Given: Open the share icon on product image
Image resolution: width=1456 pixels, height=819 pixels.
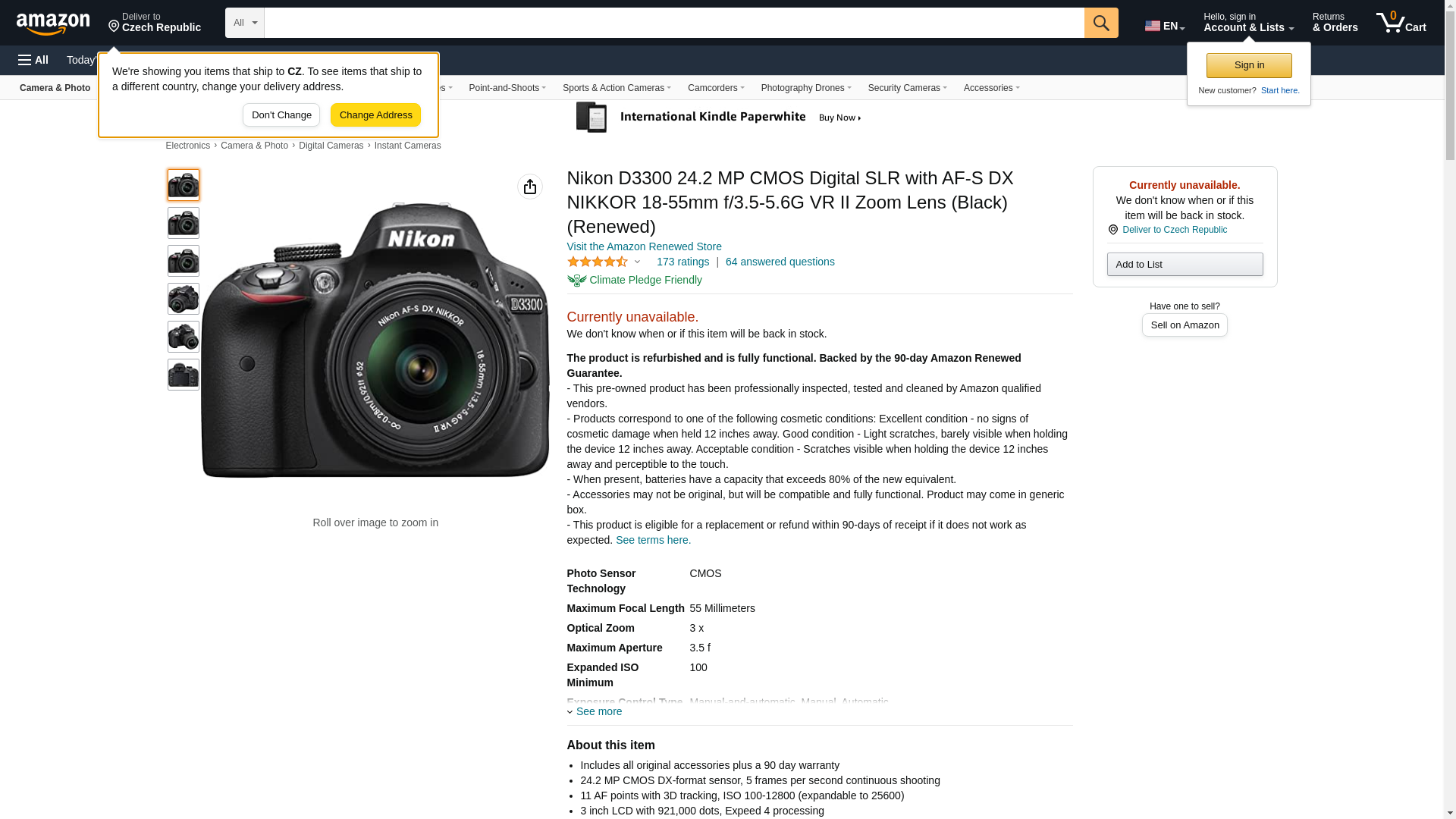Looking at the screenshot, I should coord(529,187).
